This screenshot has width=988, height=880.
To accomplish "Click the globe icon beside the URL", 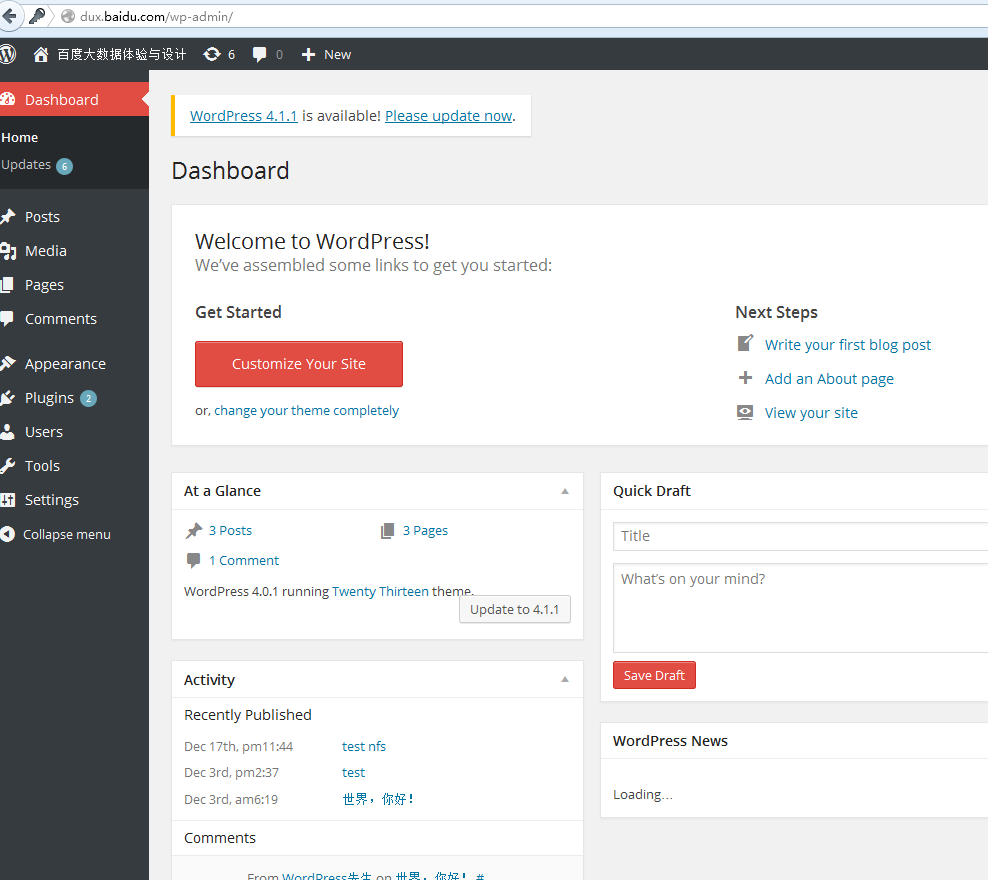I will point(67,16).
